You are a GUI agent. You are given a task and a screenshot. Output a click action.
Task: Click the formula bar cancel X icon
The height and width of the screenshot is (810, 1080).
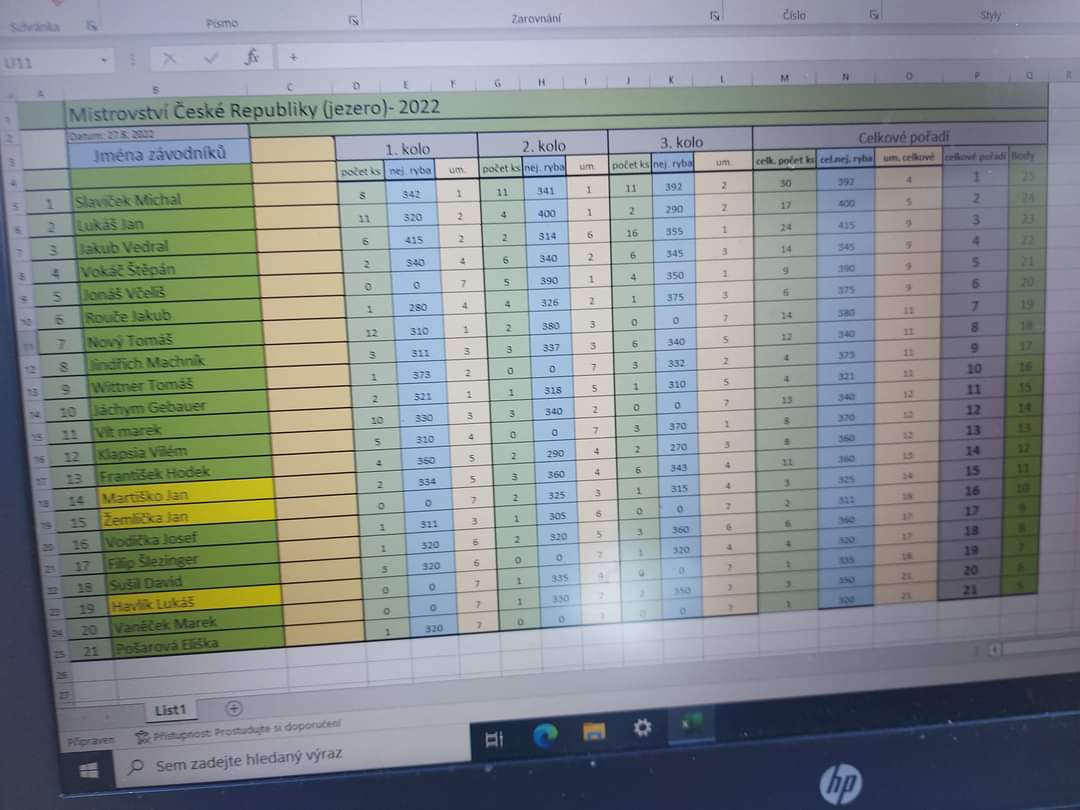coord(168,58)
